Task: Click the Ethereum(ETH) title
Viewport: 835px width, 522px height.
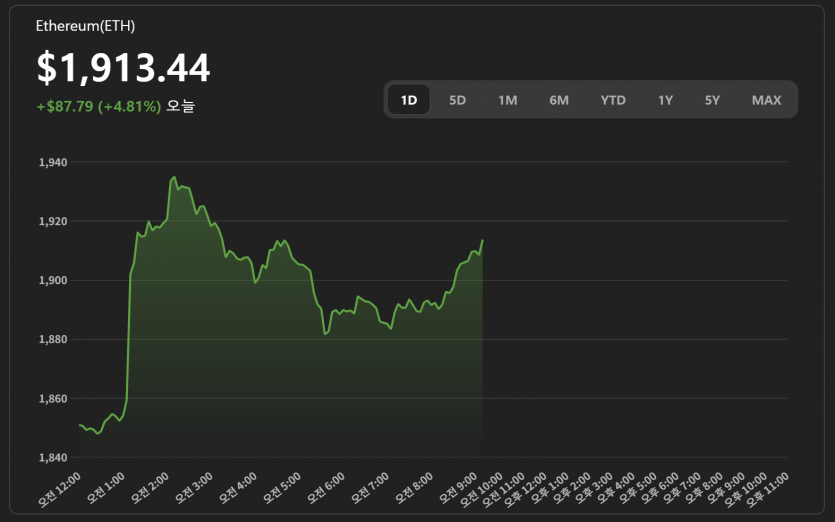Action: 85,26
